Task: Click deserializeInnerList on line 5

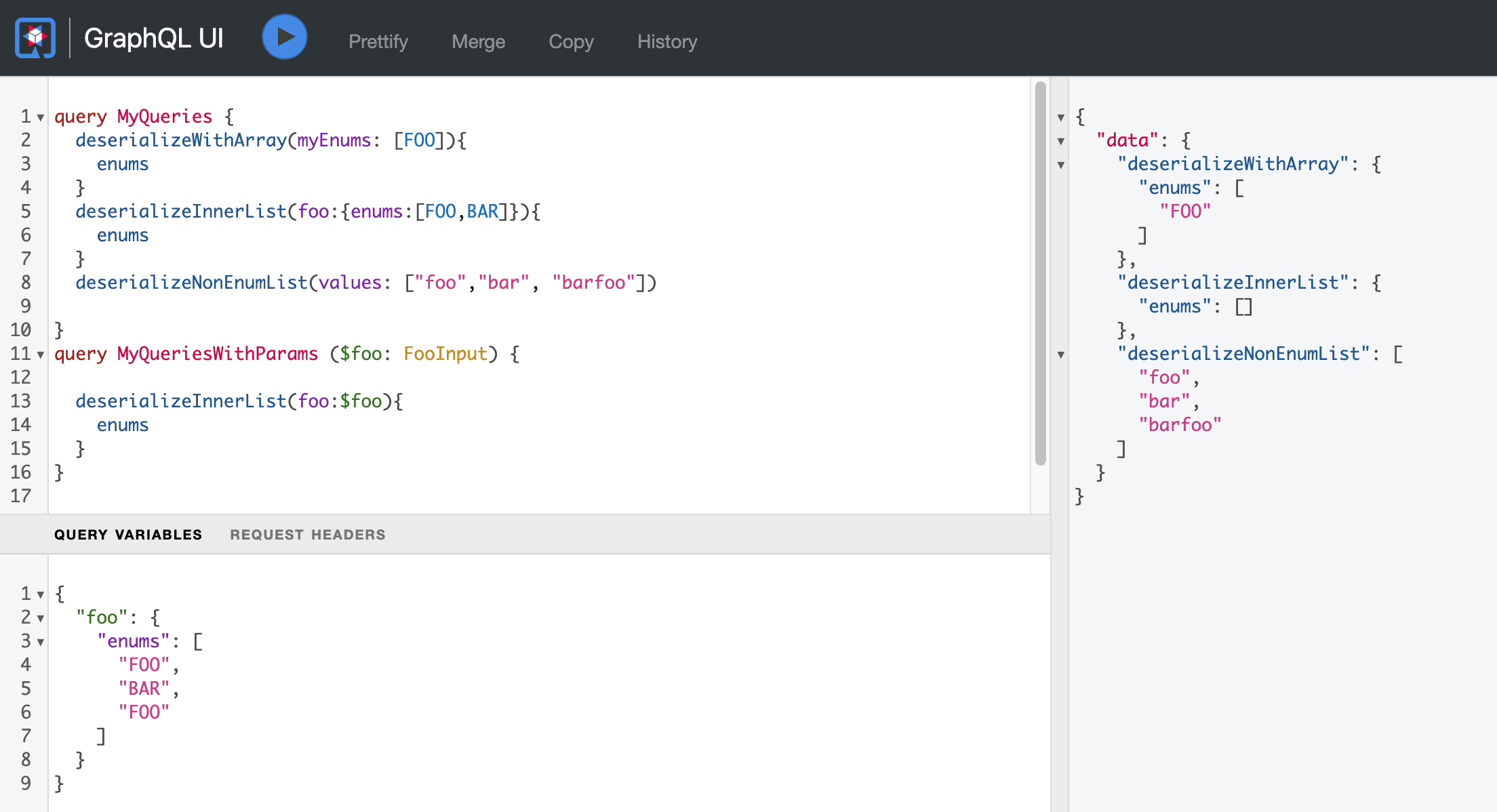Action: pyautogui.click(x=181, y=211)
